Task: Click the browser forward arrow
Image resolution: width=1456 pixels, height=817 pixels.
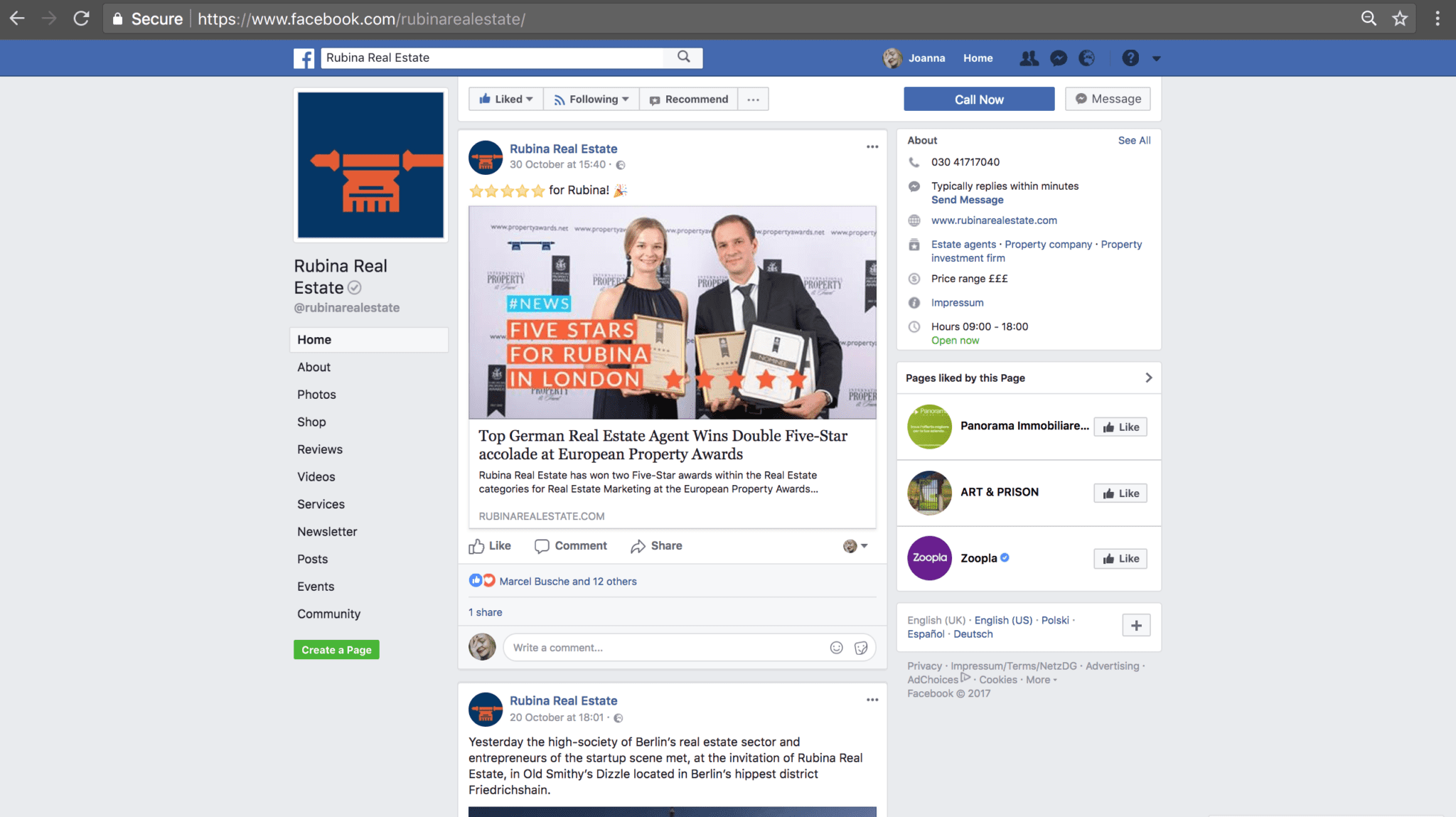Action: 49,18
